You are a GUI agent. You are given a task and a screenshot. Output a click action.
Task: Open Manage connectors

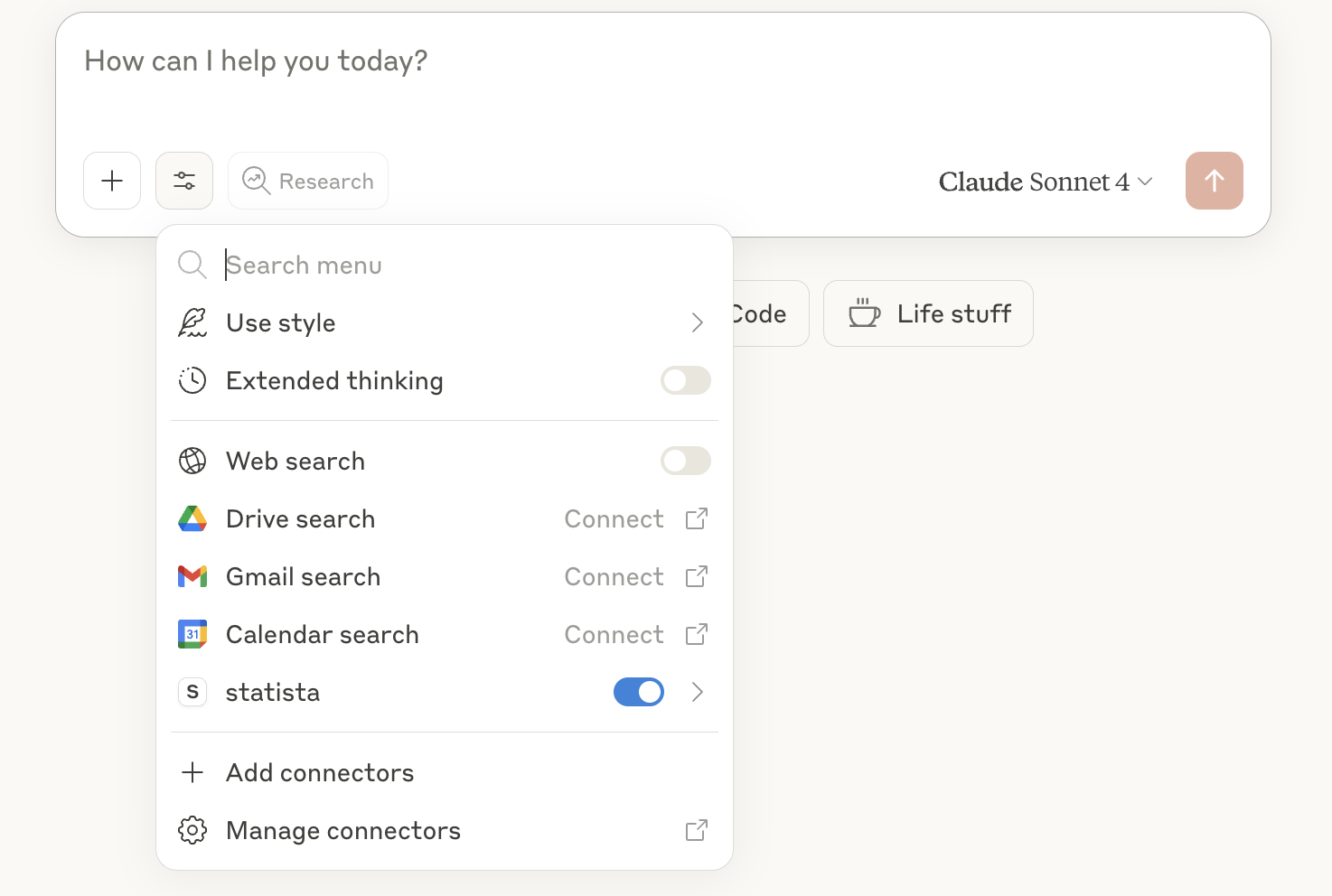pyautogui.click(x=445, y=830)
